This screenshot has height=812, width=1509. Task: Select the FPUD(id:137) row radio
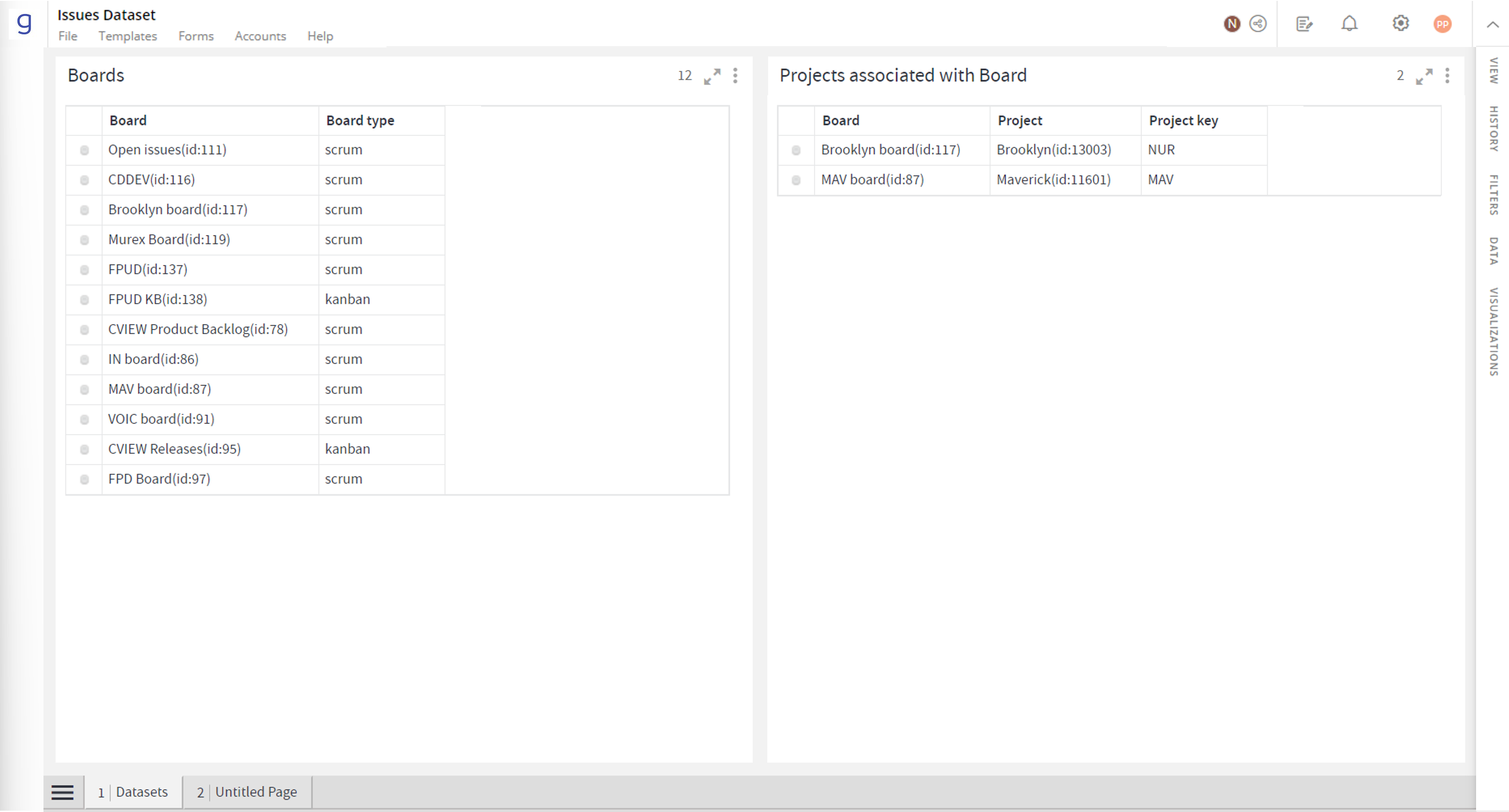coord(84,270)
